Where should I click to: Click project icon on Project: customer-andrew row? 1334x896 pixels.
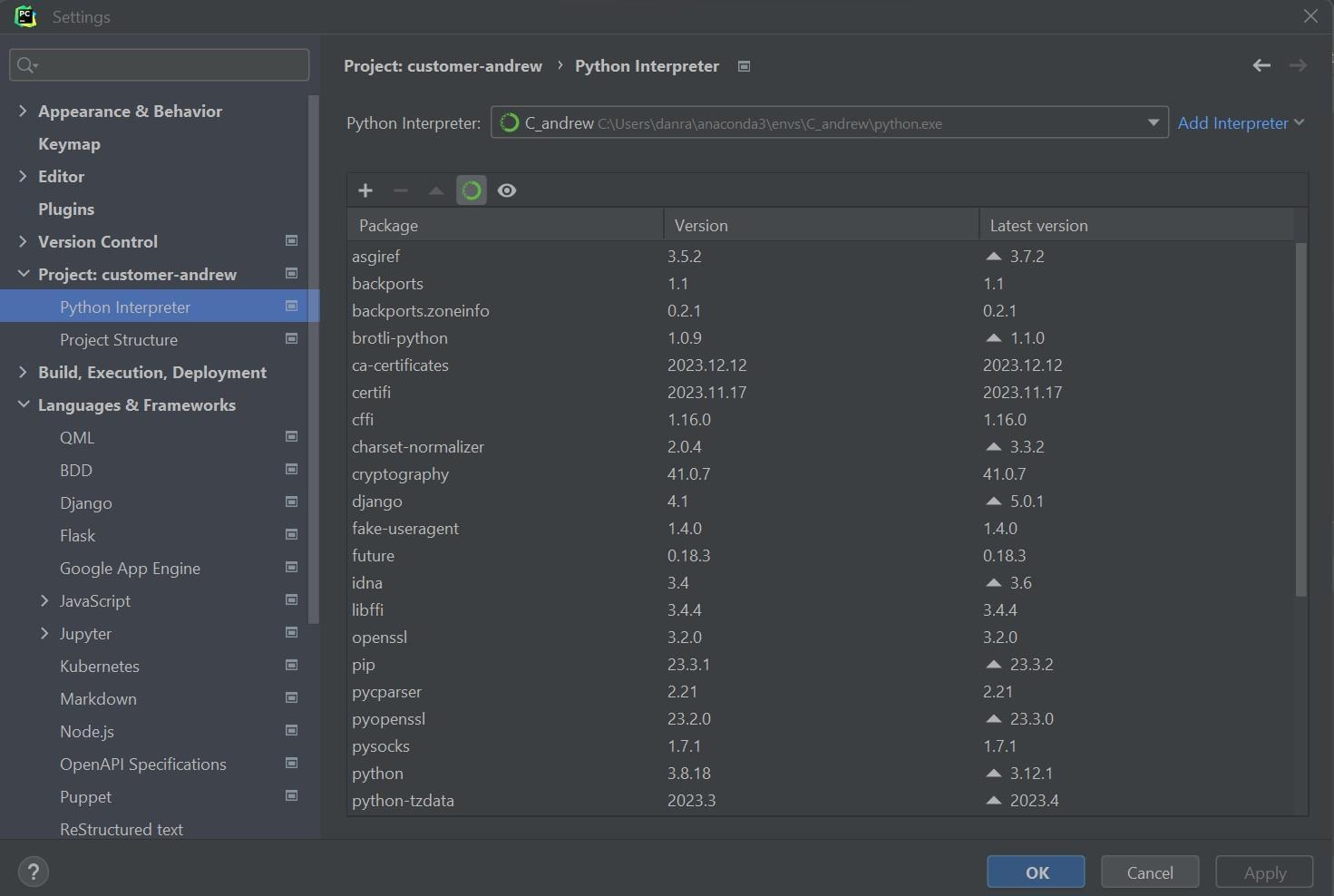tap(291, 273)
